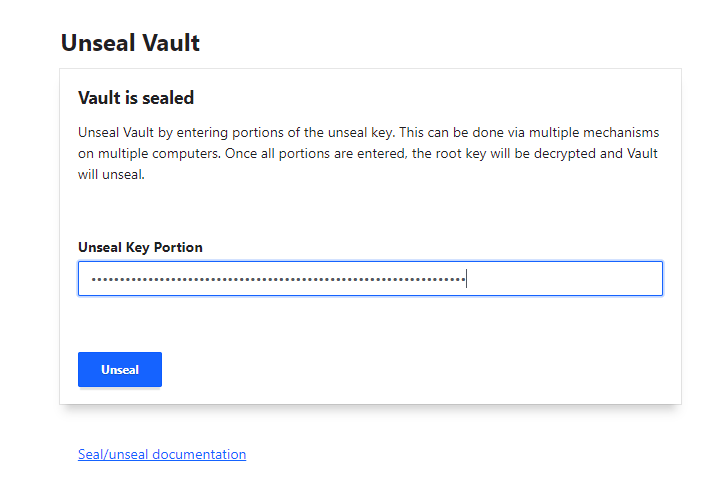The image size is (723, 488).
Task: Click the word "Portion" in the field label
Action: [x=178, y=247]
